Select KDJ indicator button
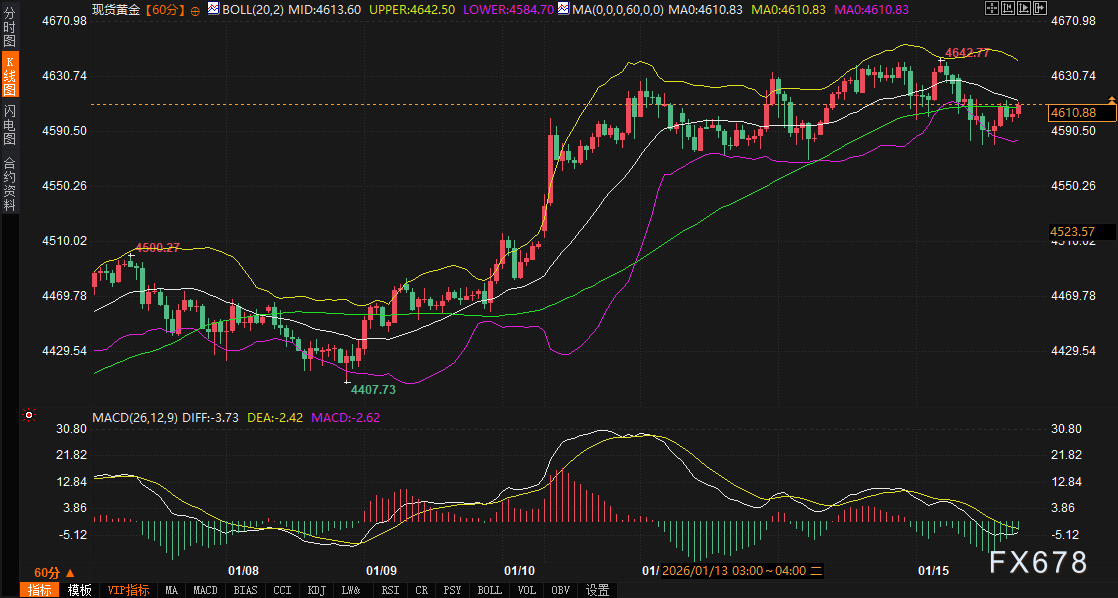 pos(316,590)
